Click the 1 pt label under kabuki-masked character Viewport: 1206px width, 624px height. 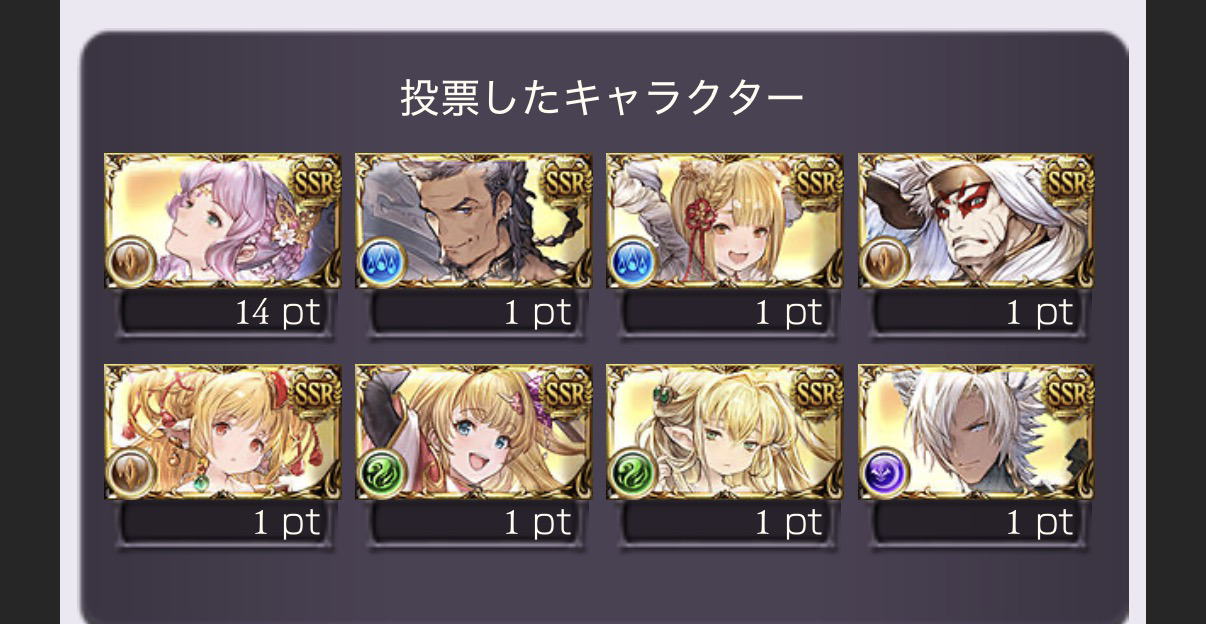(1039, 313)
